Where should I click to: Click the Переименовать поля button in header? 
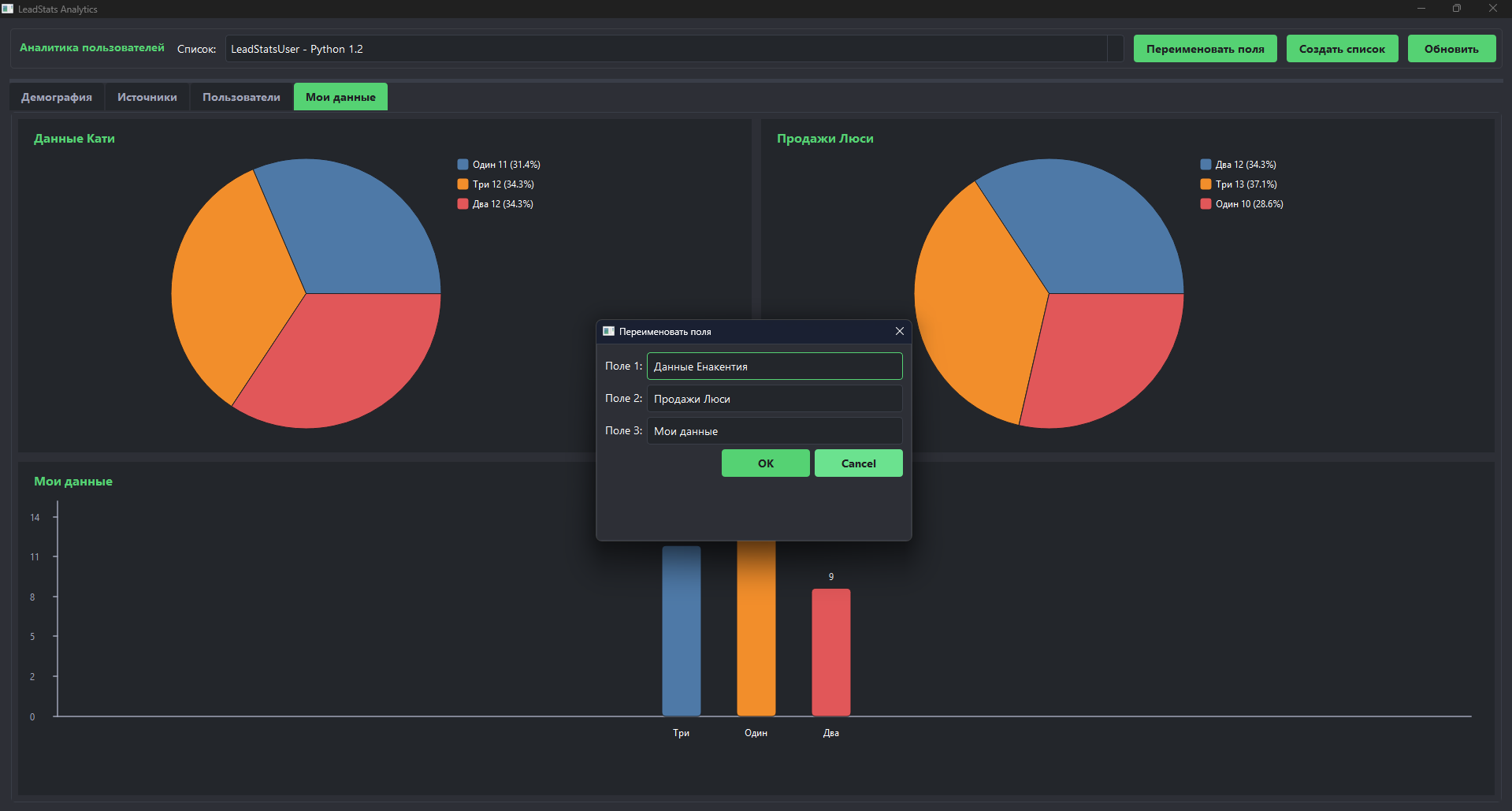tap(1205, 49)
